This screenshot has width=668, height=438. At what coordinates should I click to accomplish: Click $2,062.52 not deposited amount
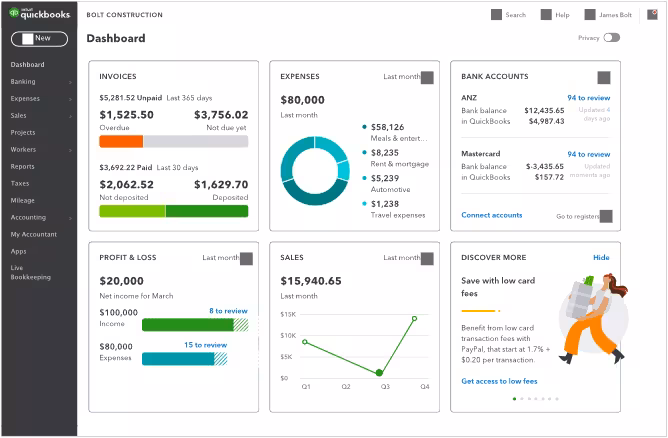click(x=127, y=184)
